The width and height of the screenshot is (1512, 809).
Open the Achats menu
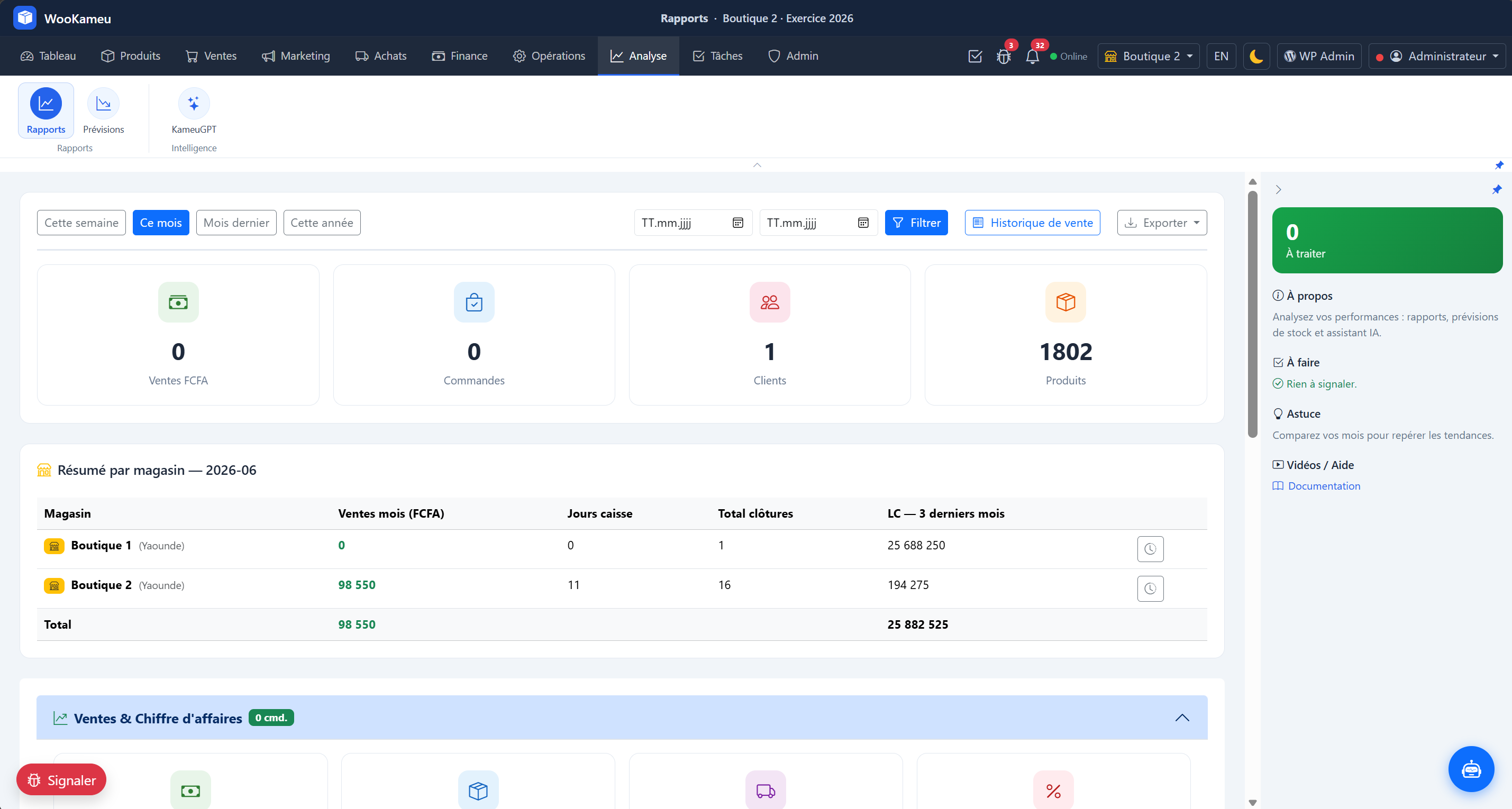coord(381,57)
